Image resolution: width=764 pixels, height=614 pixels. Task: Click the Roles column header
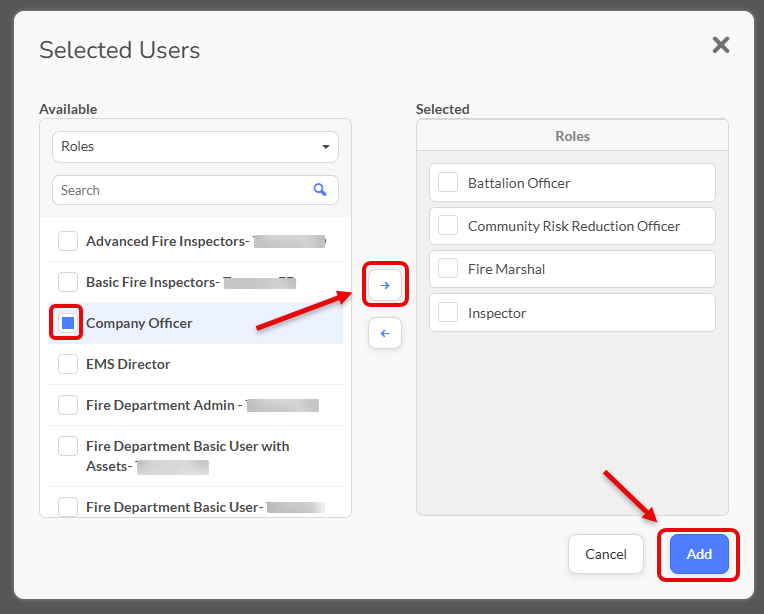(x=572, y=136)
